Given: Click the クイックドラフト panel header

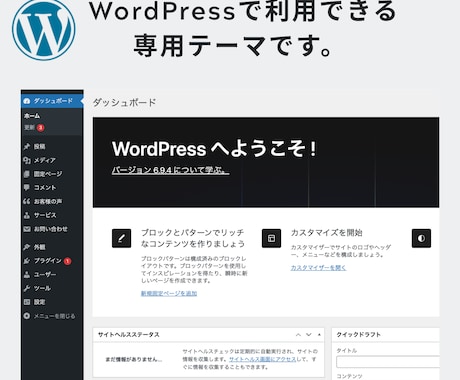Looking at the screenshot, I should [x=386, y=335].
